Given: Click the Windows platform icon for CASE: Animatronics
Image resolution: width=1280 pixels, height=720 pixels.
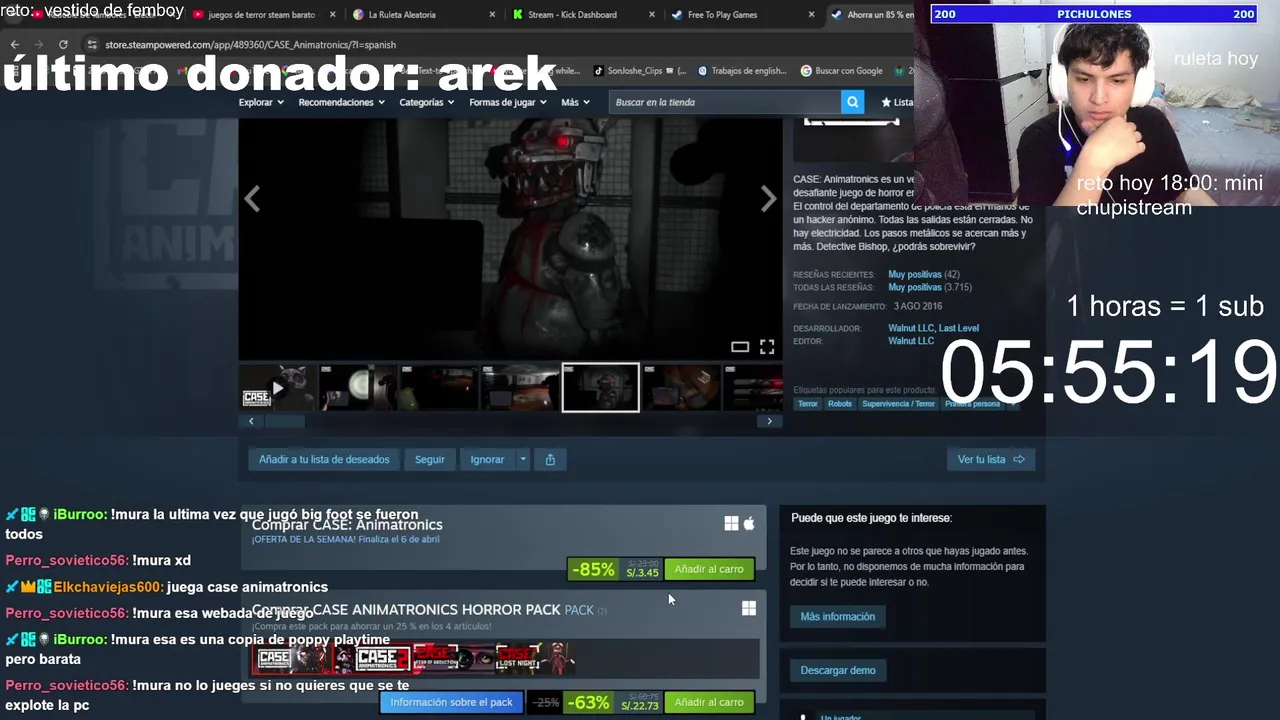Looking at the screenshot, I should coord(731,524).
